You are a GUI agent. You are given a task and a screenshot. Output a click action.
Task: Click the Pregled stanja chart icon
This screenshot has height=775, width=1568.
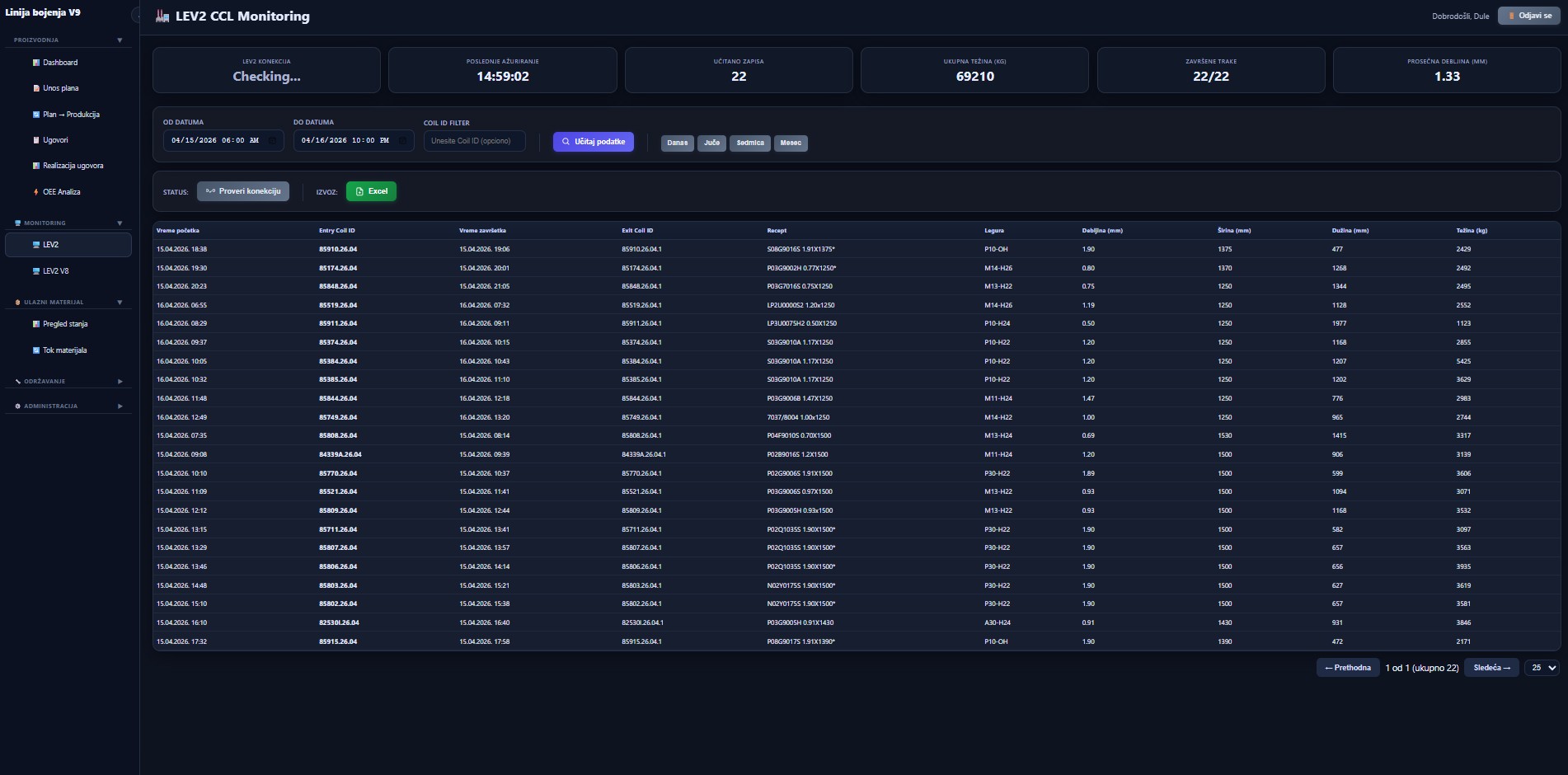pyautogui.click(x=35, y=324)
